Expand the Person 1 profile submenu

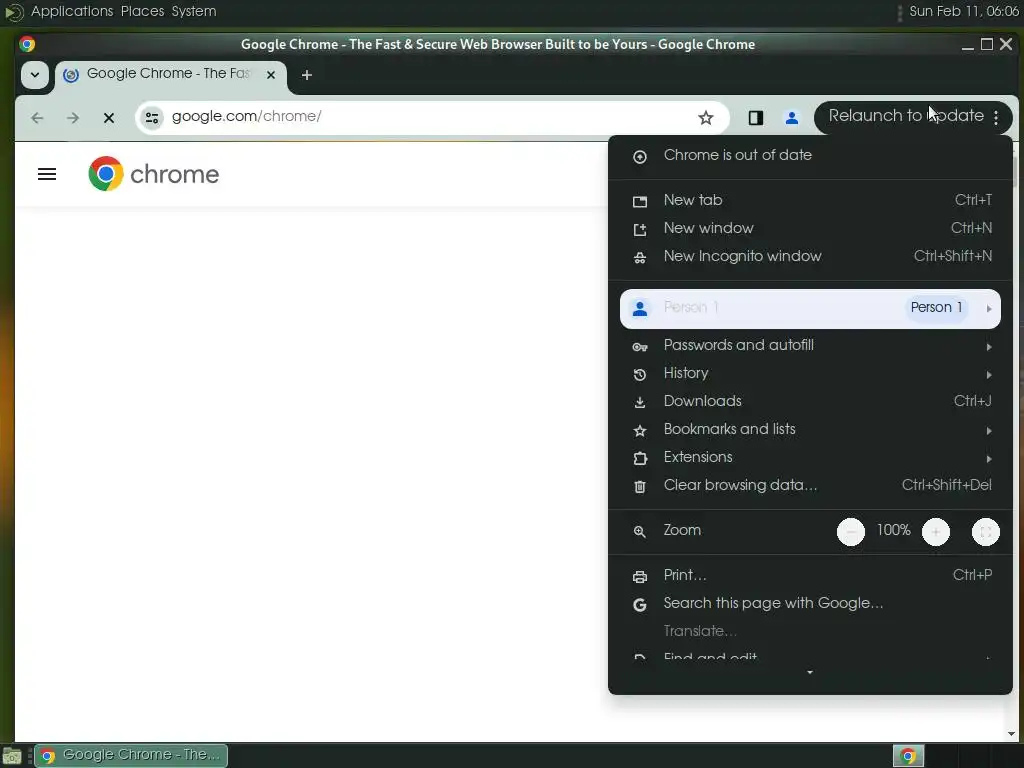pyautogui.click(x=810, y=308)
